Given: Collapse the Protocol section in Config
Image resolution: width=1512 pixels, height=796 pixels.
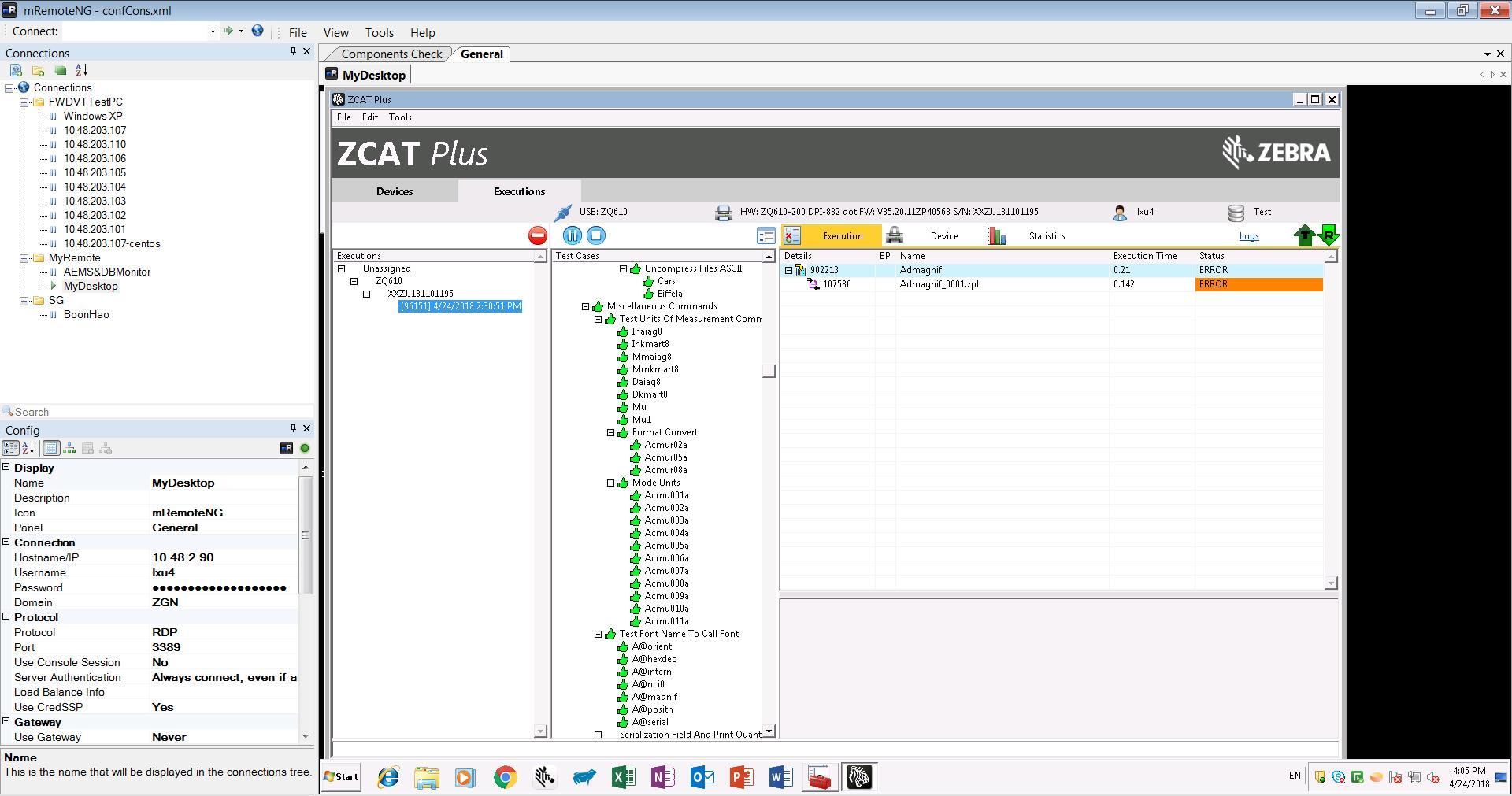Looking at the screenshot, I should point(6,616).
